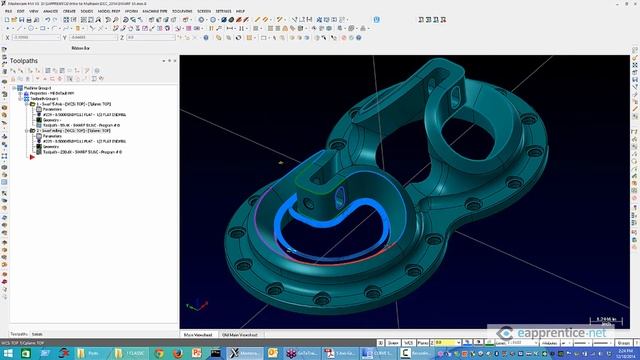This screenshot has width=640, height=360.
Task: Click the blue wireframe color swatch in status bar
Action: [467, 343]
